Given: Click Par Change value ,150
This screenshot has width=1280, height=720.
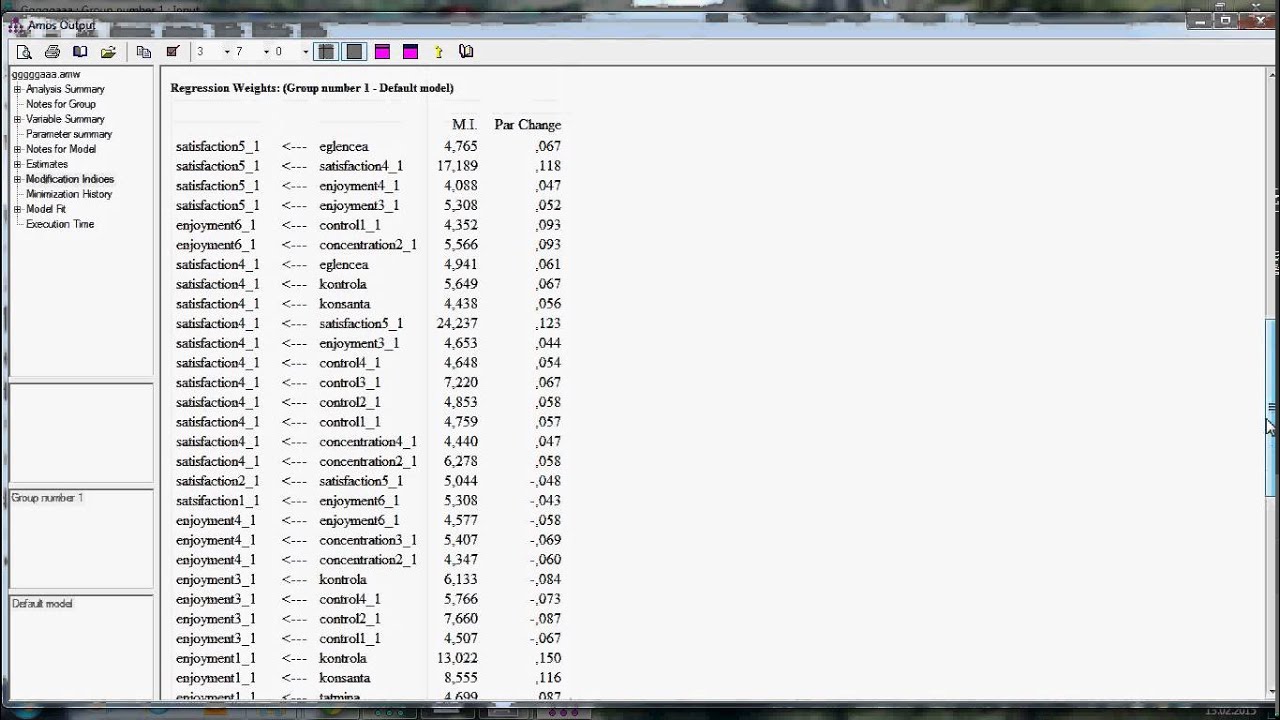Looking at the screenshot, I should [547, 658].
